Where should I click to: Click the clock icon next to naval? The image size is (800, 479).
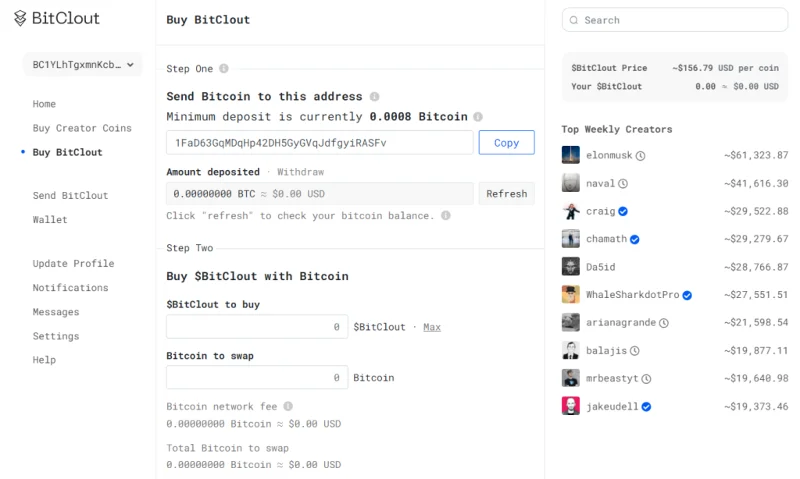pos(623,184)
